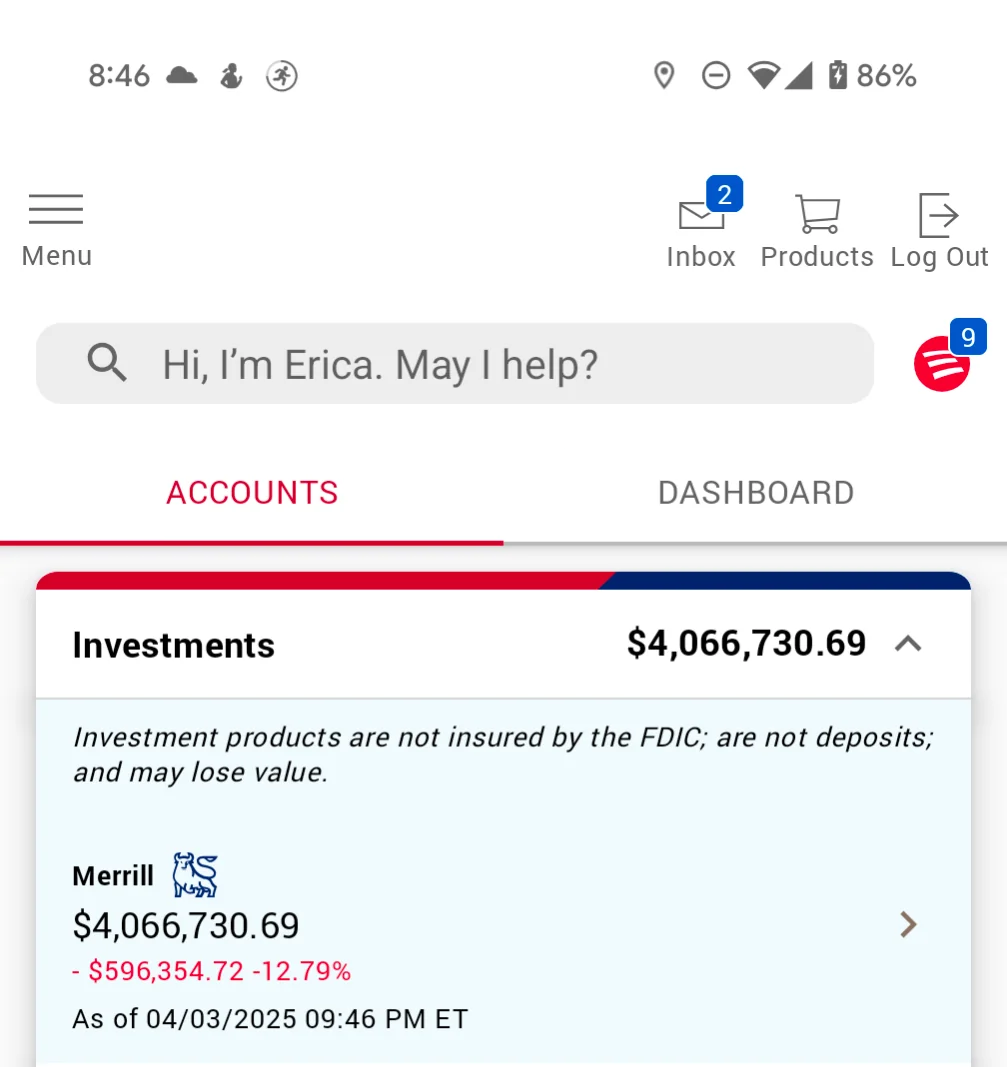
Task: Tap the do-not-disturb status bar icon
Action: (x=716, y=76)
